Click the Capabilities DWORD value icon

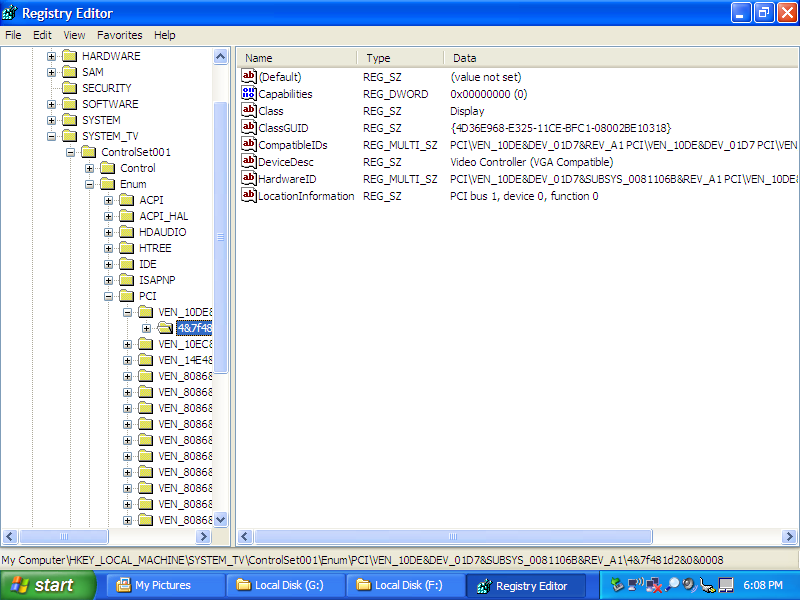(x=248, y=93)
